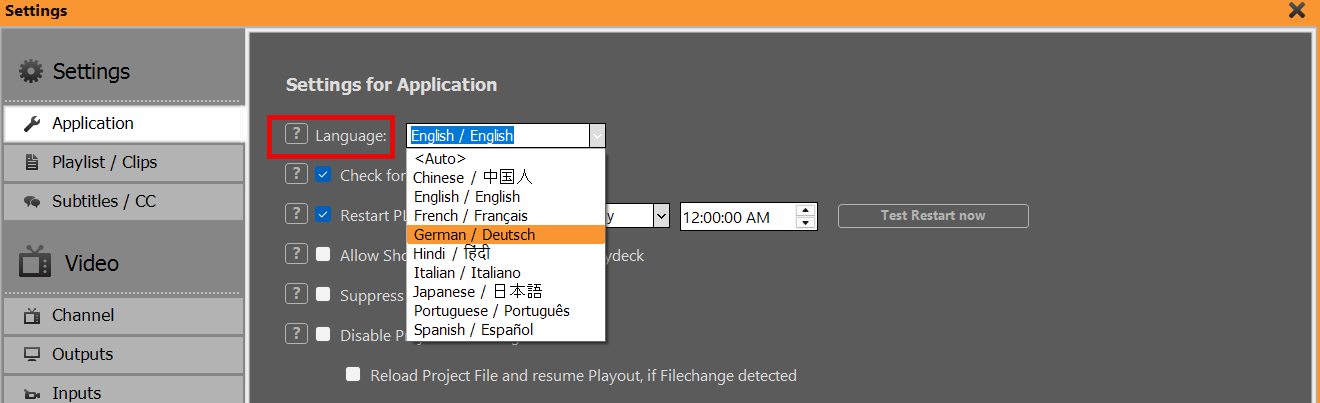Collapse the Language dropdown arrow

(597, 136)
